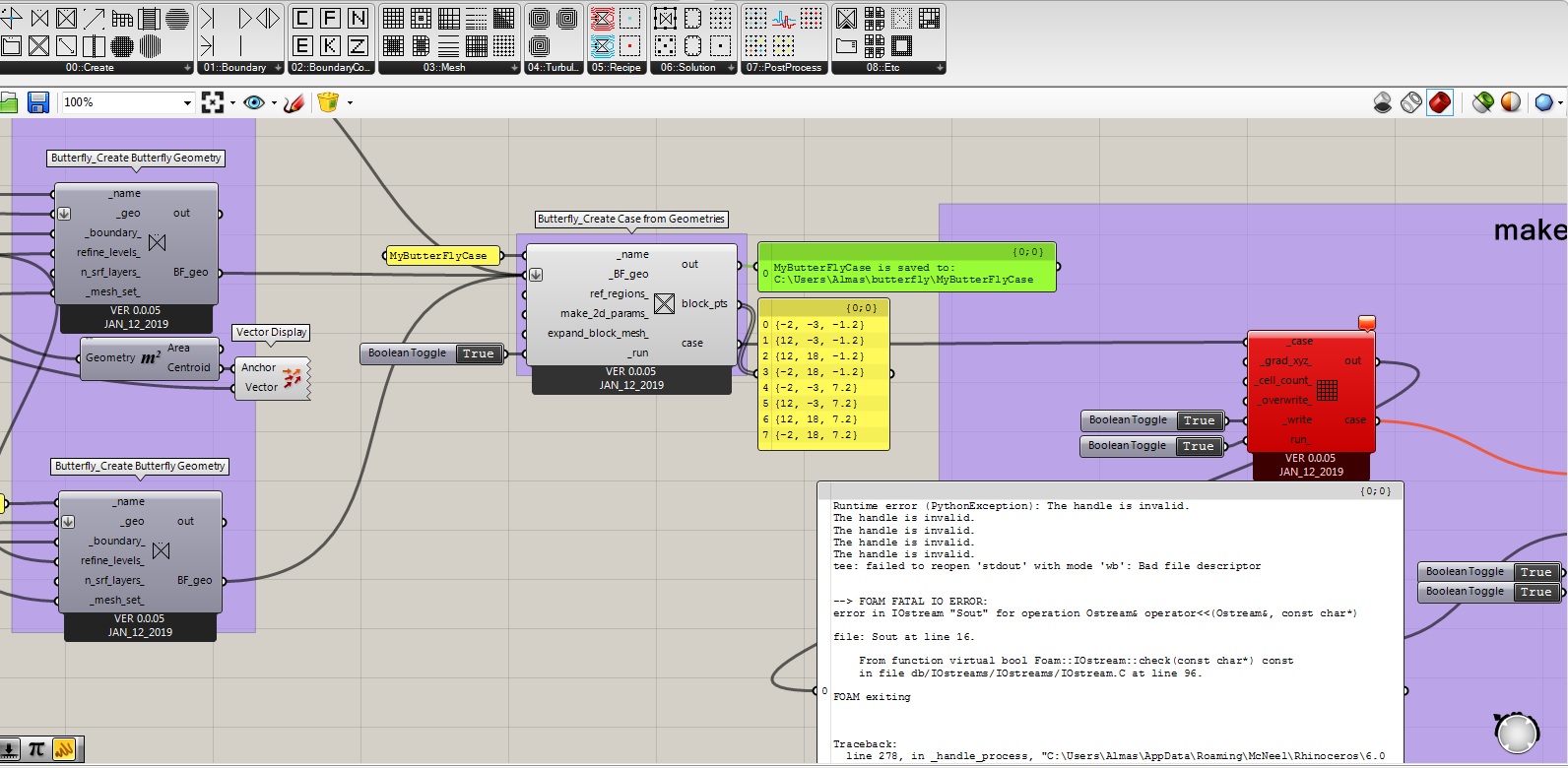The height and width of the screenshot is (768, 1568).
Task: Click the orange error balloon on red component
Action: coord(1366,323)
